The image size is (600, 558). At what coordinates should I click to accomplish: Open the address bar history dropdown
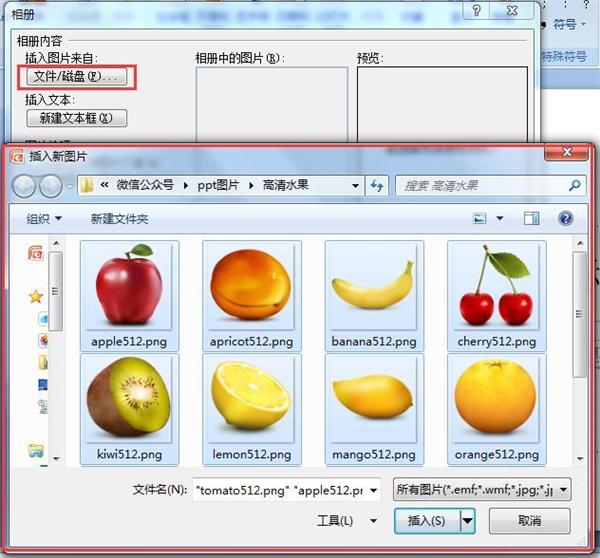(x=355, y=186)
